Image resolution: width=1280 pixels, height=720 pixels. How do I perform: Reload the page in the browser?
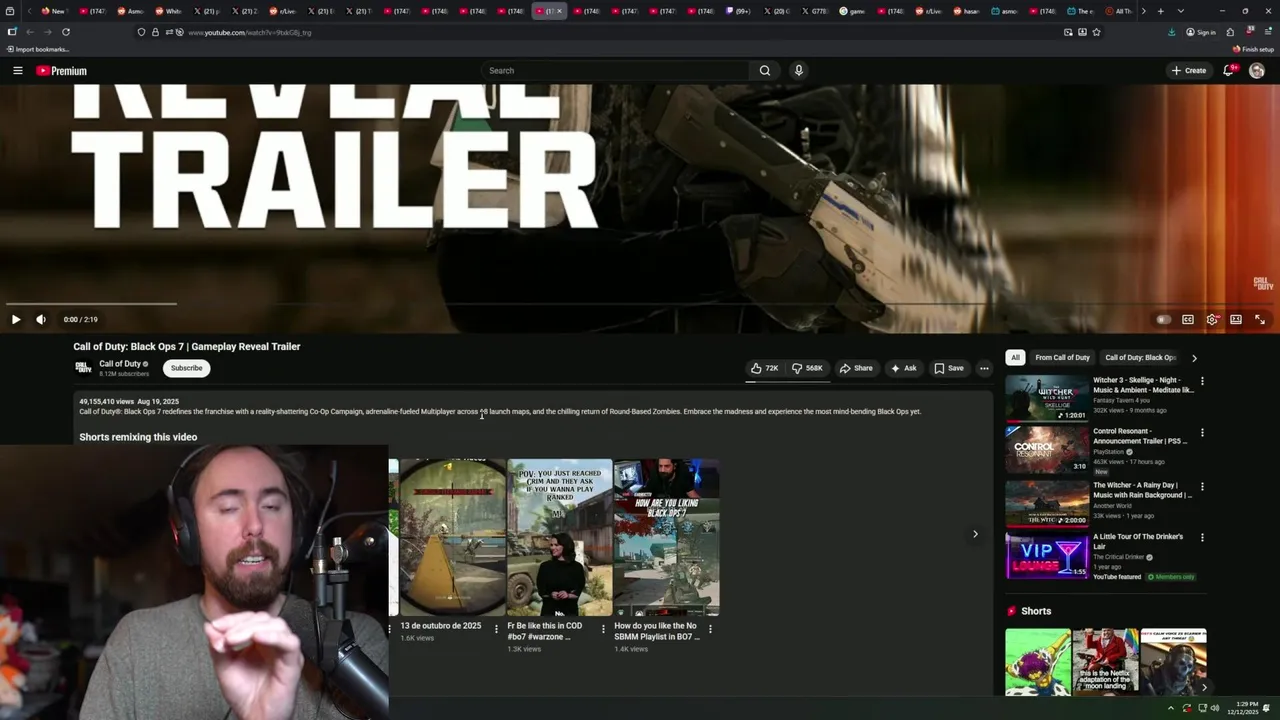coord(66,32)
